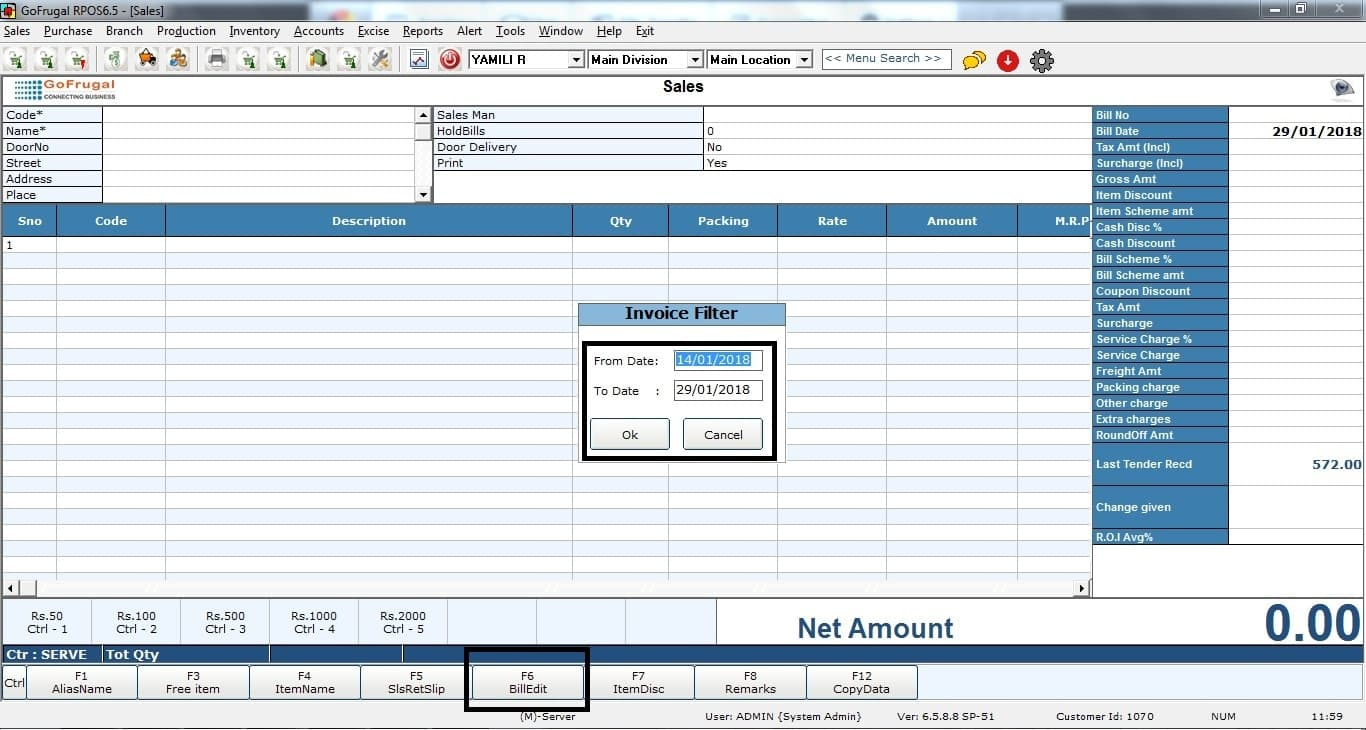
Task: Click the eye icon beside Sales header
Action: click(1342, 89)
